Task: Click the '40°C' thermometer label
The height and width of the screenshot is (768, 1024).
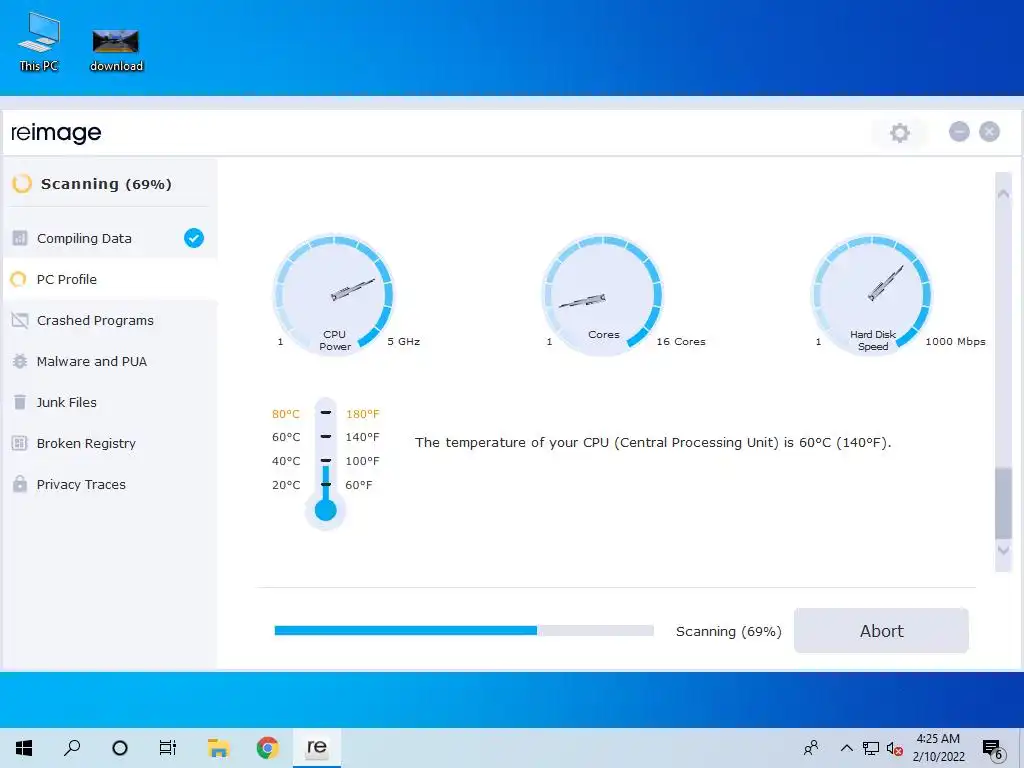Action: (x=286, y=461)
